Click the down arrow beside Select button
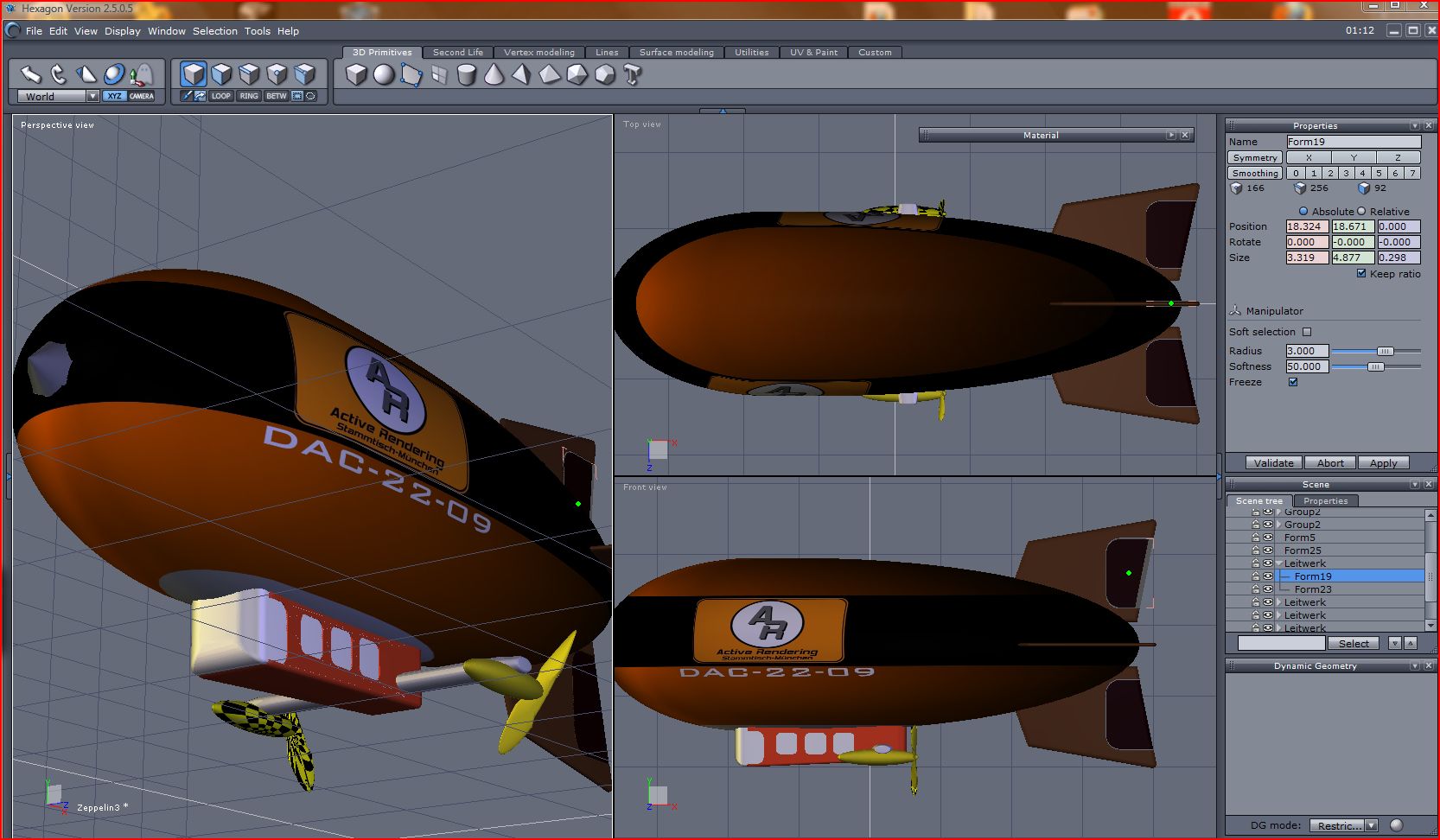This screenshot has height=840, width=1440. [x=1394, y=643]
